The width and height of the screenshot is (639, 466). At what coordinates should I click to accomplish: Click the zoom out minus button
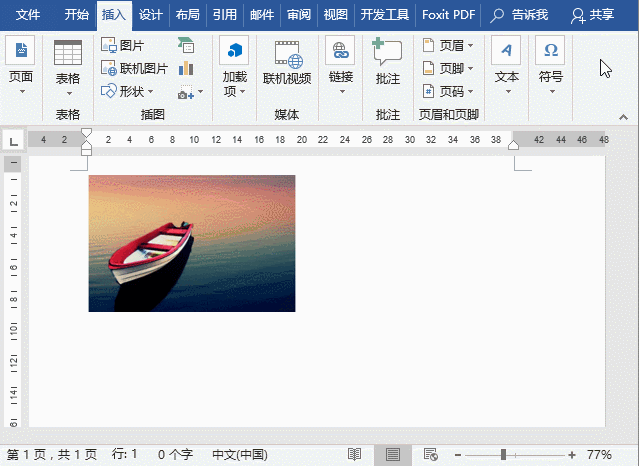[x=458, y=455]
